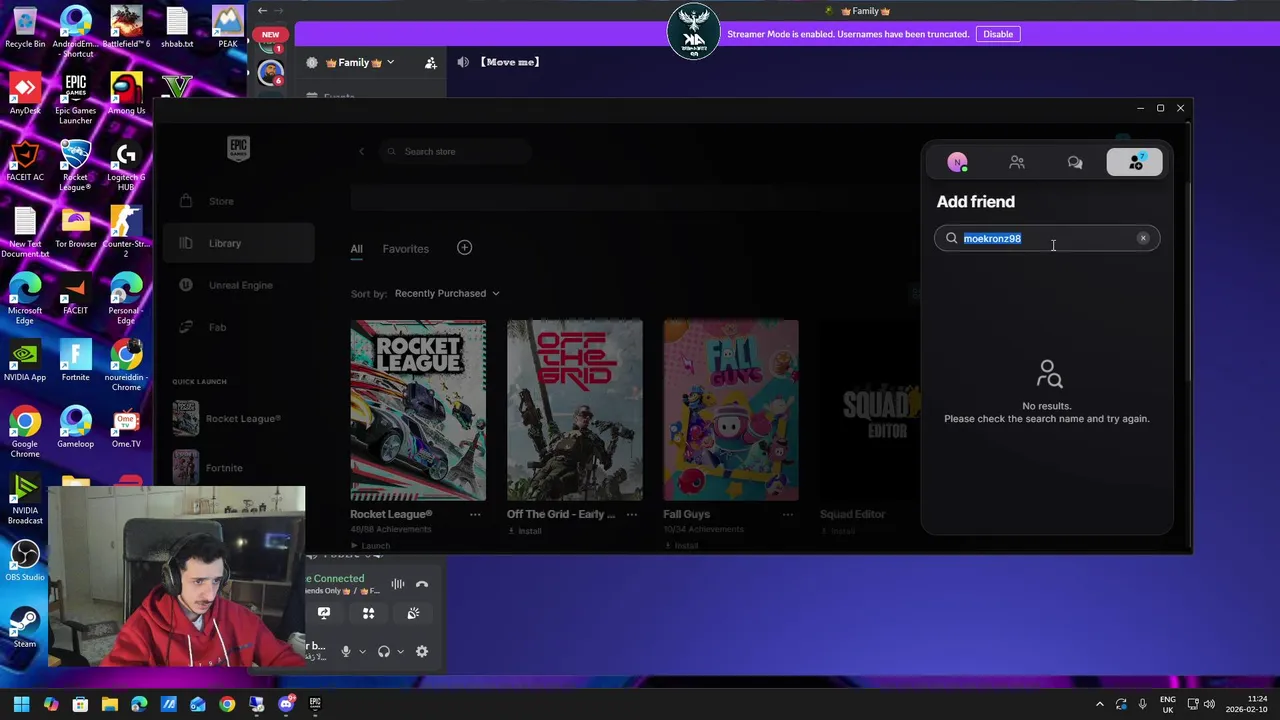The image size is (1280, 720).
Task: Open File Explorer from the taskbar
Action: coord(109,704)
